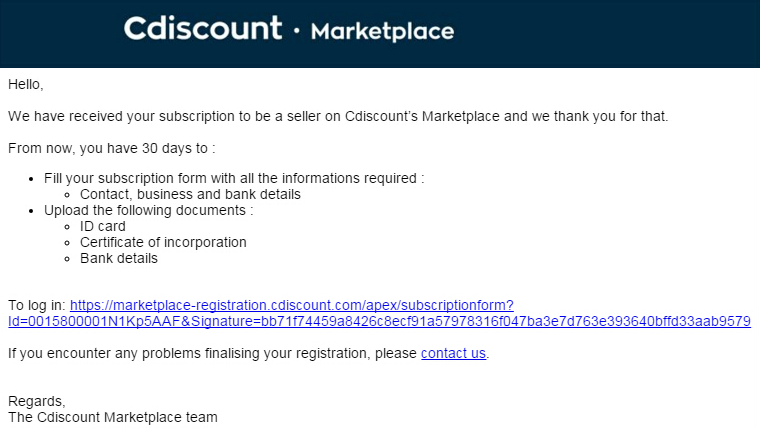Click the sentence about received seller subscription
The width and height of the screenshot is (760, 433).
pos(338,116)
